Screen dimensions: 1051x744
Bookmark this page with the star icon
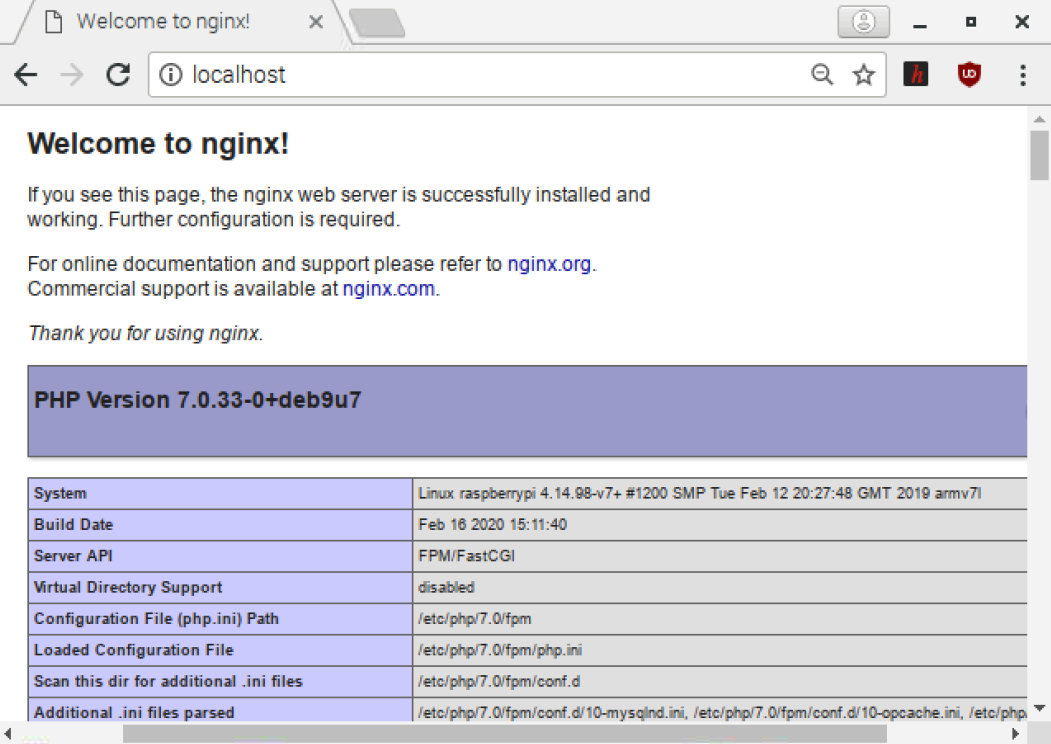(863, 74)
